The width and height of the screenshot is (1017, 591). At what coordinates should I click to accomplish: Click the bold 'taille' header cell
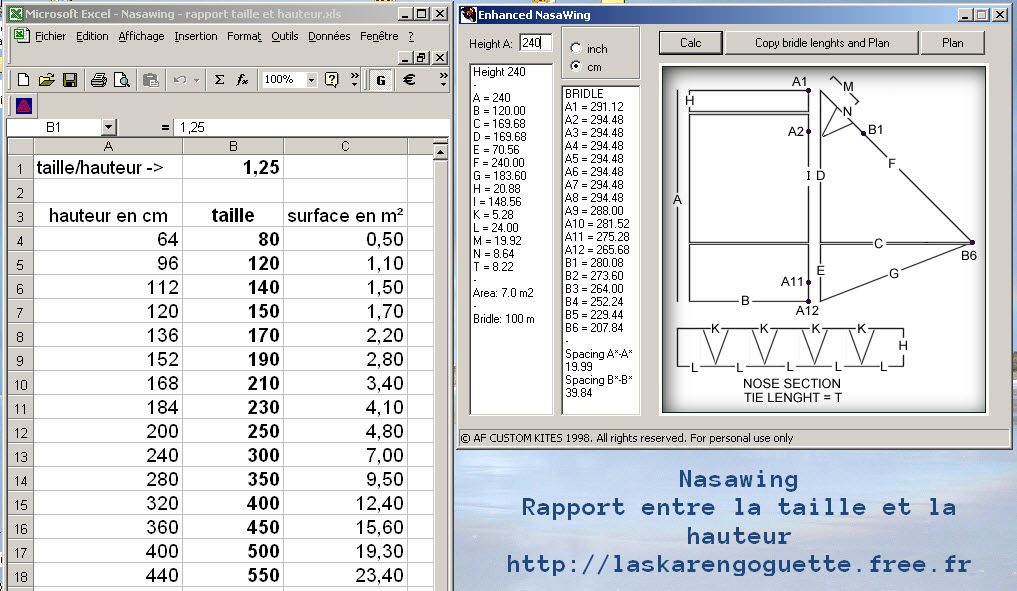tap(233, 215)
